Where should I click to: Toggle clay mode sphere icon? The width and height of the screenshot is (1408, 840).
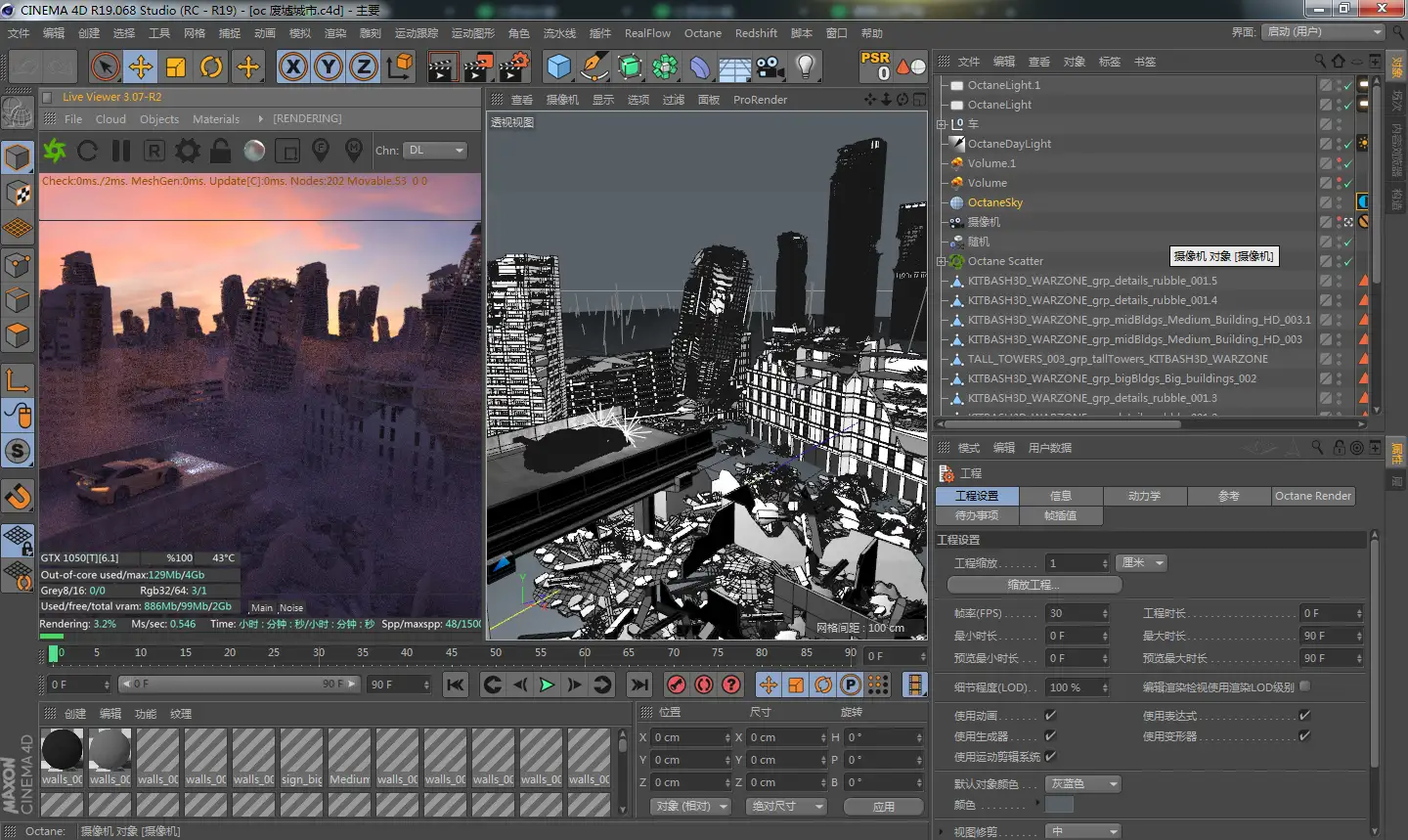[x=254, y=151]
